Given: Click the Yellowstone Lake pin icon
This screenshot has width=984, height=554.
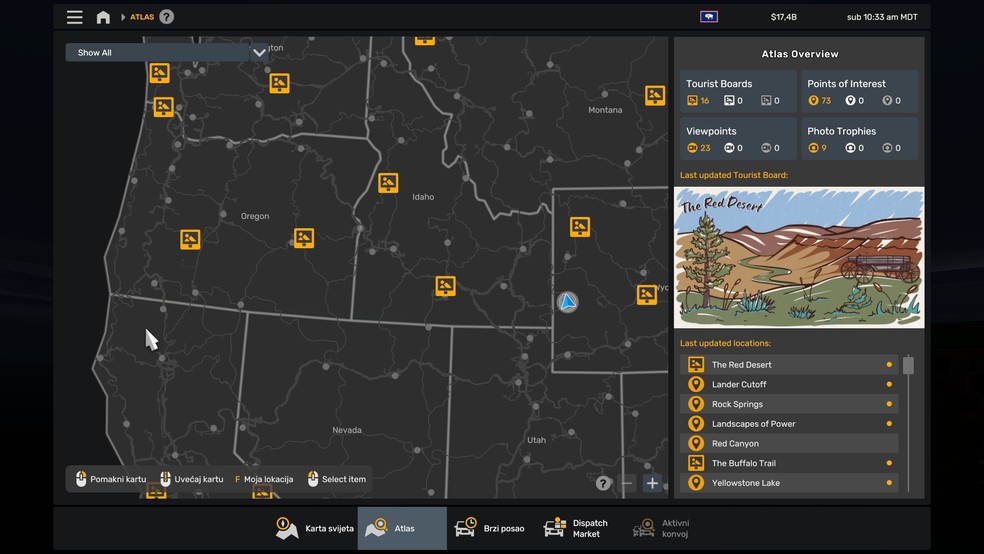Looking at the screenshot, I should [x=695, y=482].
